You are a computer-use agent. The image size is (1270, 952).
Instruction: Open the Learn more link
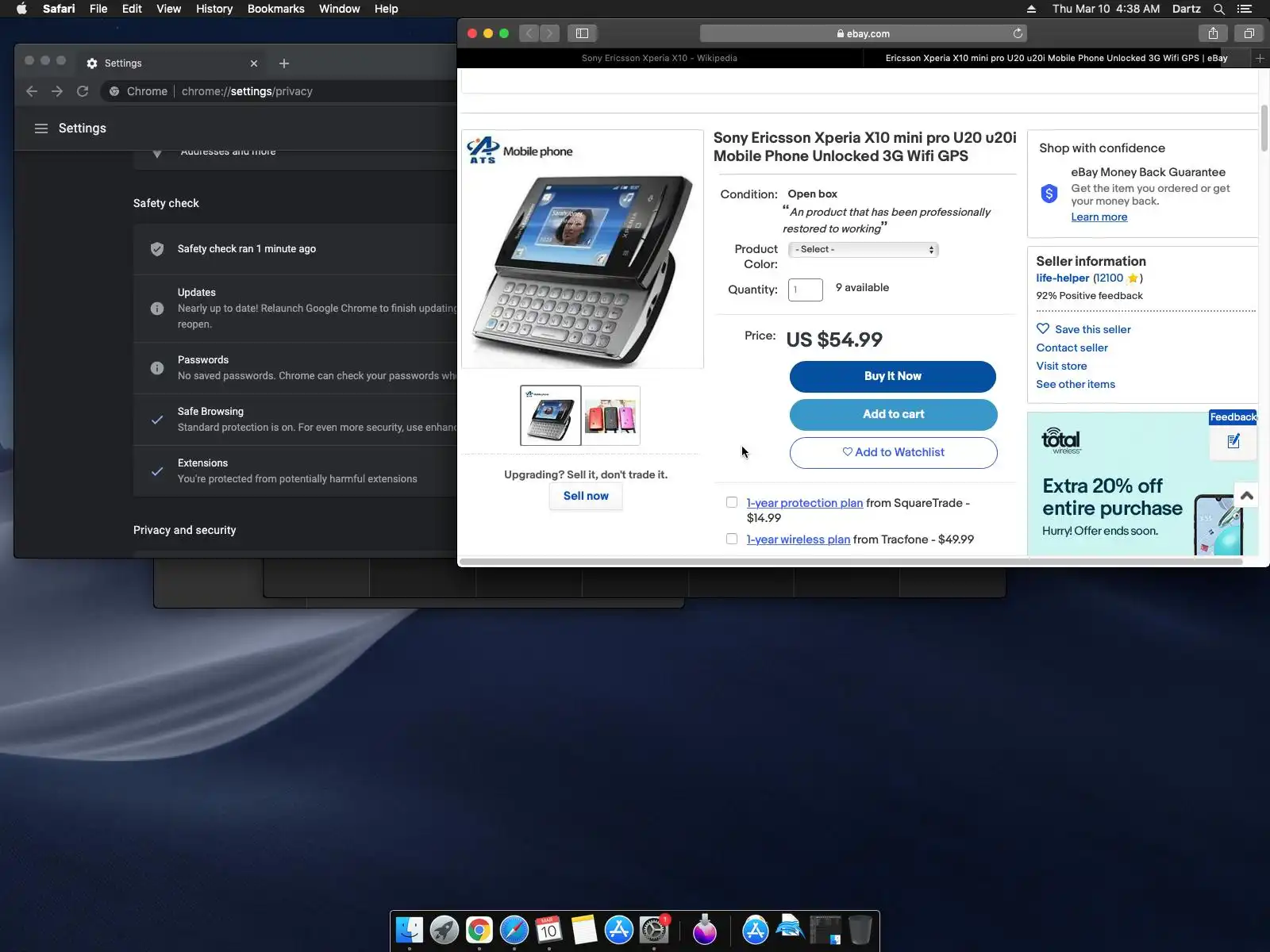coord(1099,217)
